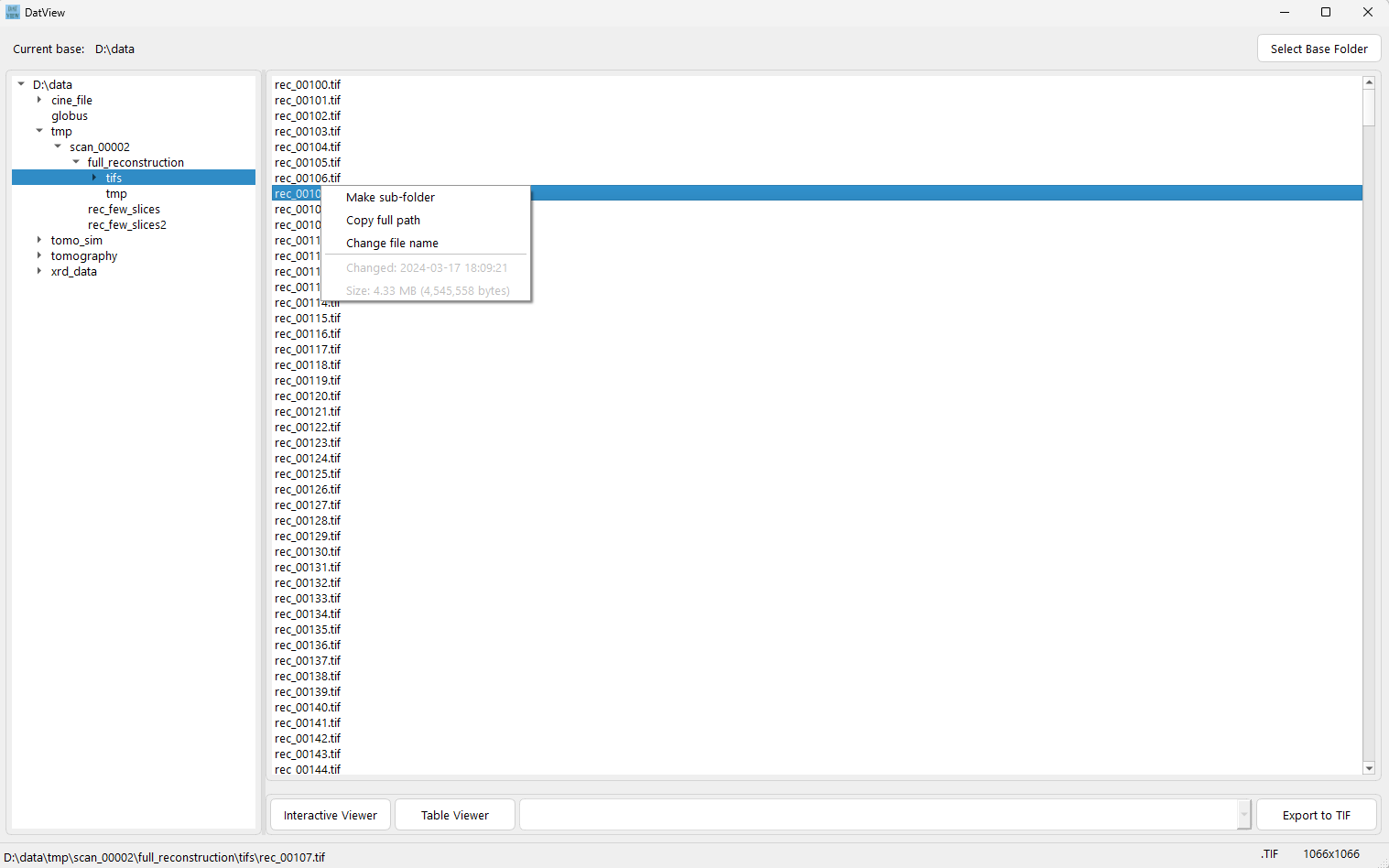The width and height of the screenshot is (1389, 868).
Task: Expand the tomography folder node
Action: pos(39,255)
